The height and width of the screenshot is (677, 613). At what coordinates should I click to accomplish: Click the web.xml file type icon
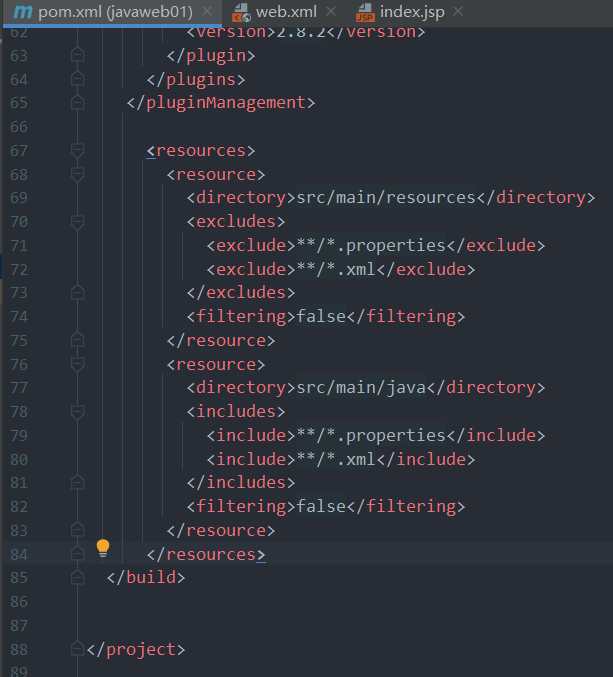241,12
